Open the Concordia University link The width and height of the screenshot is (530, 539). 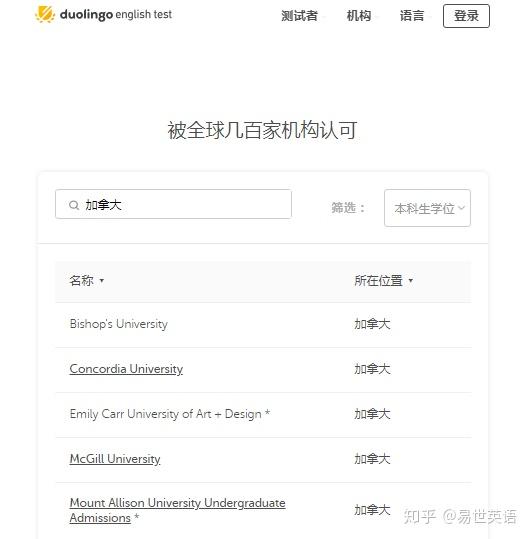pyautogui.click(x=126, y=369)
